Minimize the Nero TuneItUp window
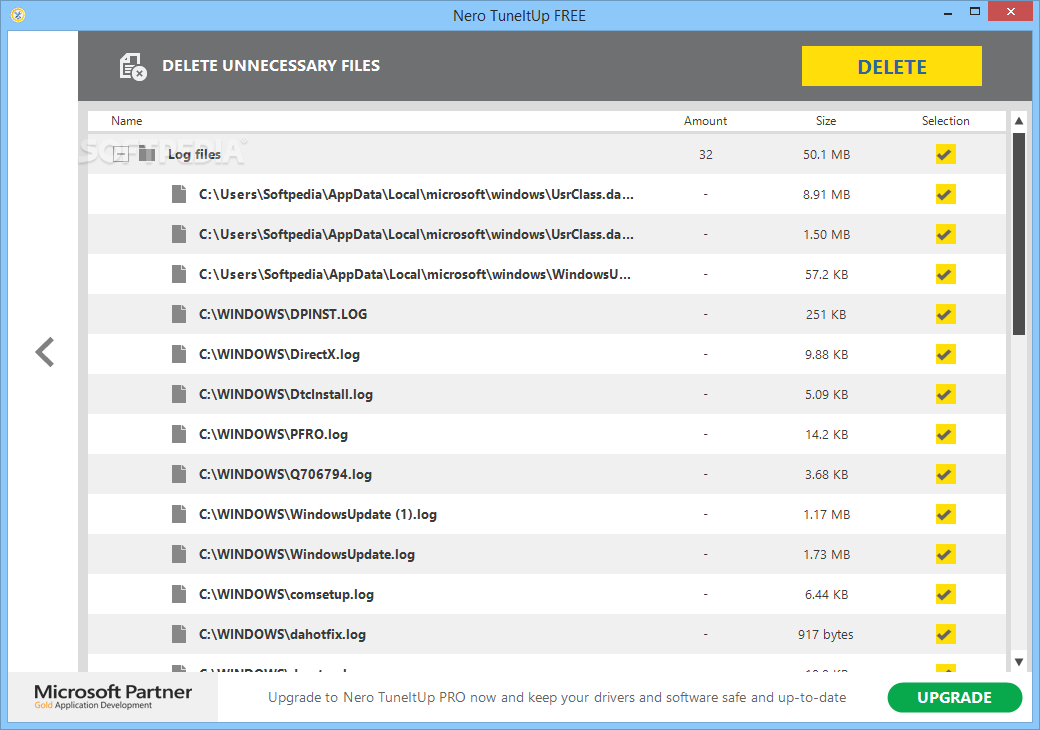 pyautogui.click(x=948, y=13)
